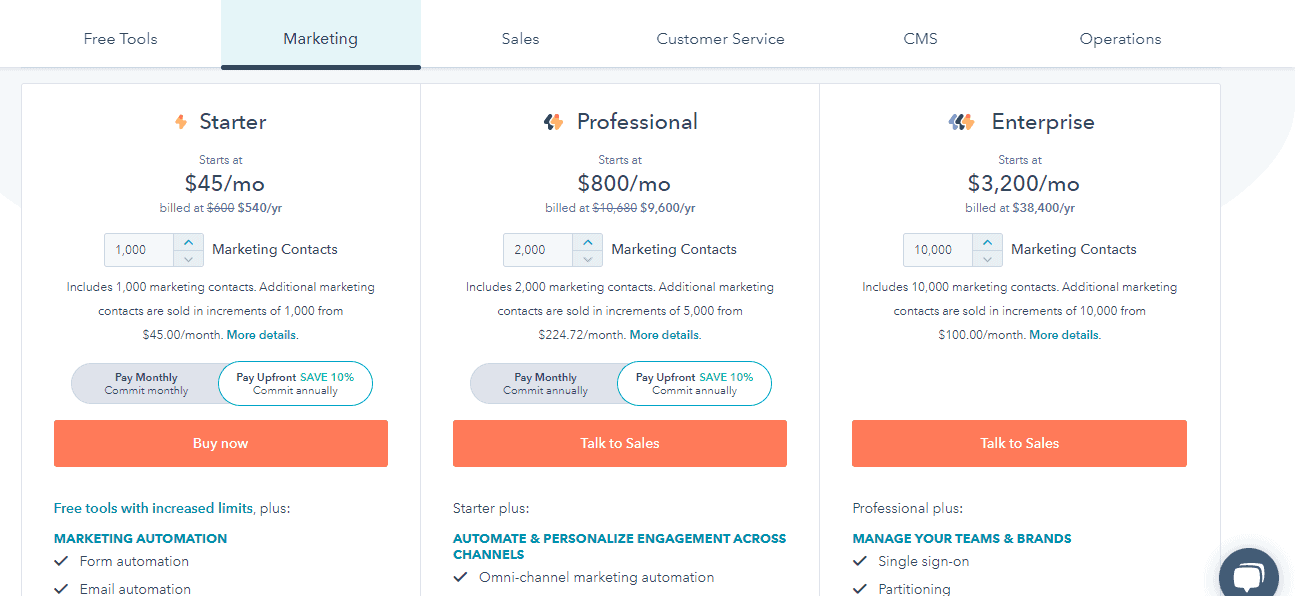
Task: Click the Enterprise plan triple-bolt icon
Action: [961, 121]
